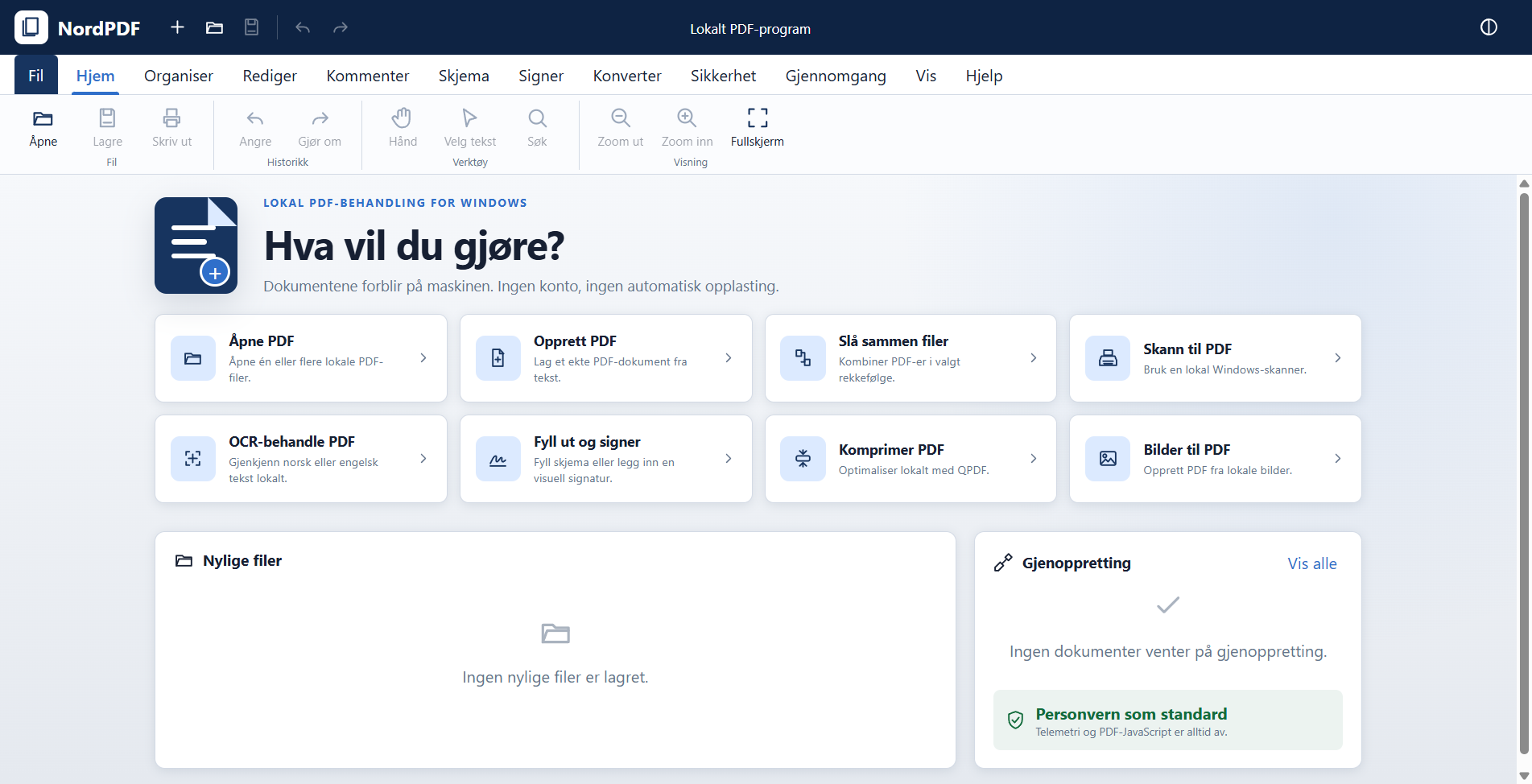Open the Sikkerhet tab
Image resolution: width=1532 pixels, height=784 pixels.
point(723,75)
